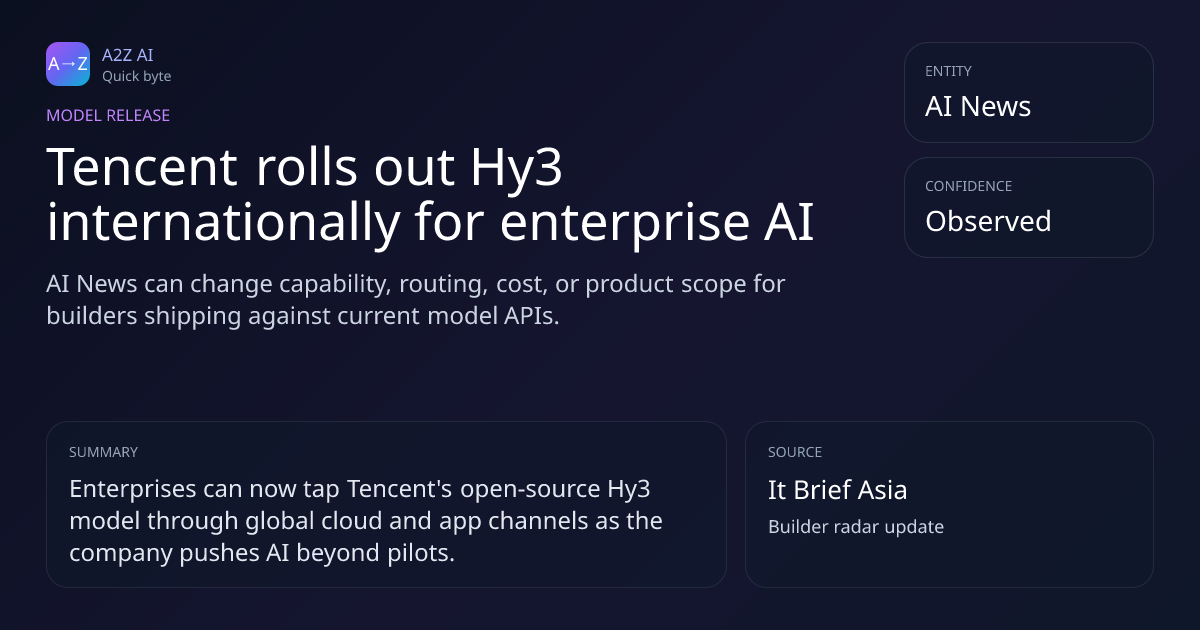
Task: Select the AI News description paragraph
Action: 416,299
